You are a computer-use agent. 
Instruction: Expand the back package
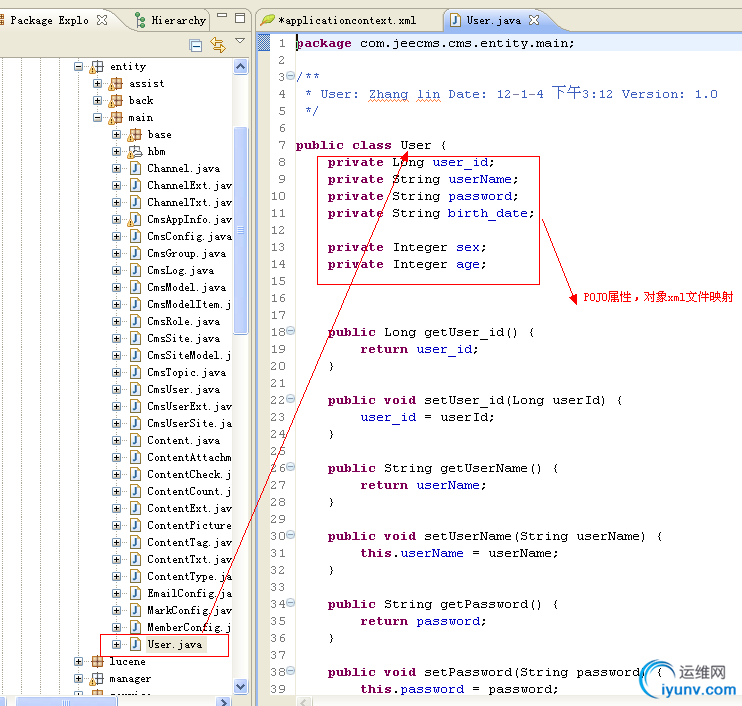click(97, 100)
